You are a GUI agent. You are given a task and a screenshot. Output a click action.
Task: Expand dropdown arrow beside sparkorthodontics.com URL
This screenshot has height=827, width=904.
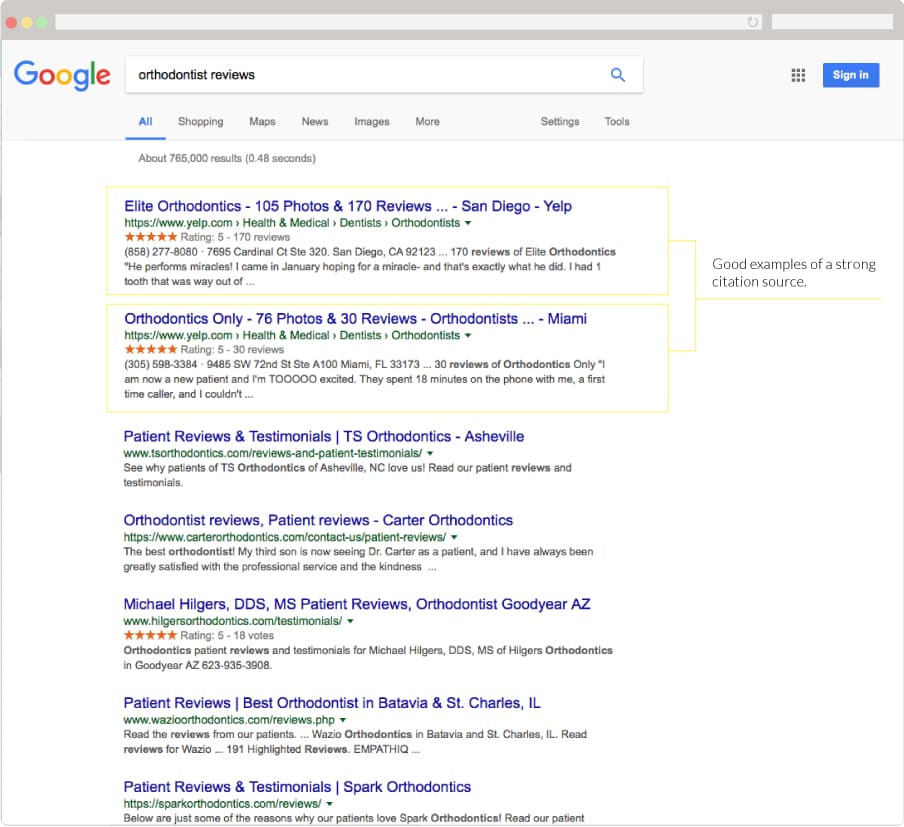click(x=330, y=804)
